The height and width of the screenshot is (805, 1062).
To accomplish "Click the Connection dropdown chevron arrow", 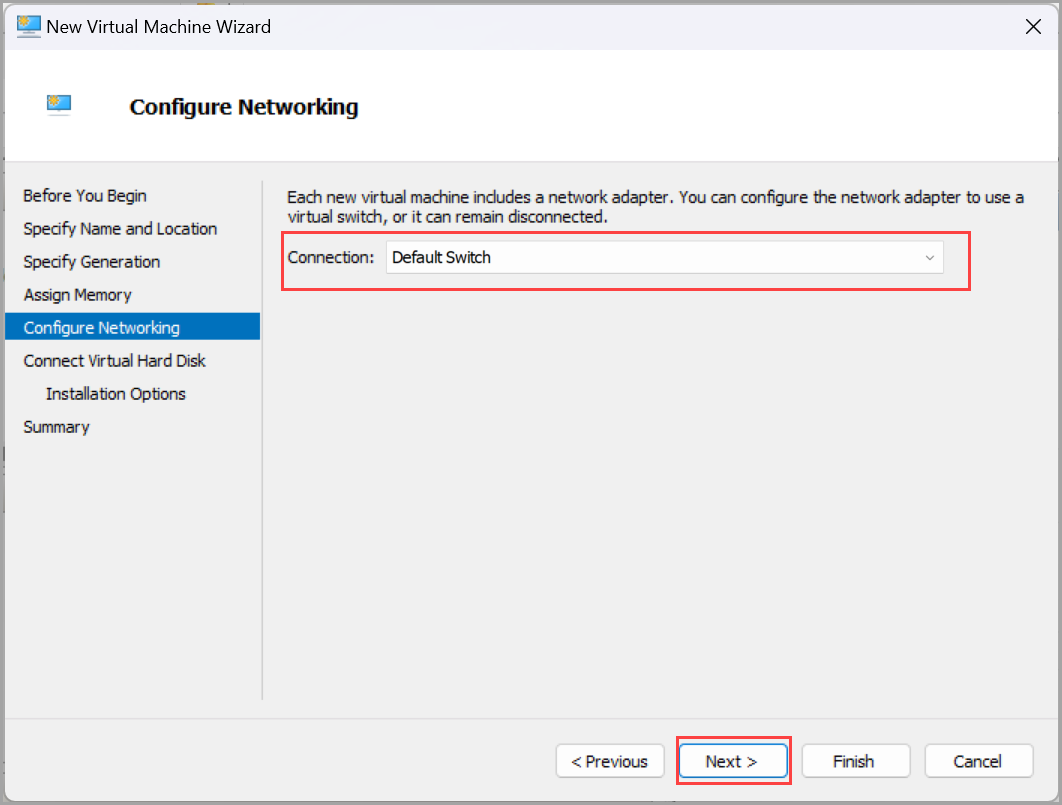I will point(929,258).
